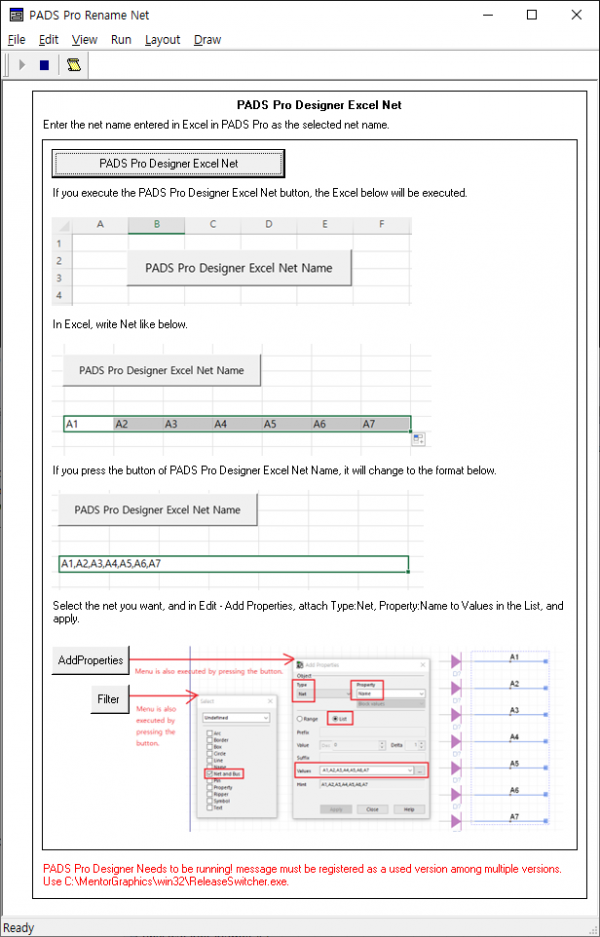The width and height of the screenshot is (600, 937).
Task: Click the Excel cell containing A1,A2,A3,A4,A5,A6,A7
Action: click(x=233, y=564)
